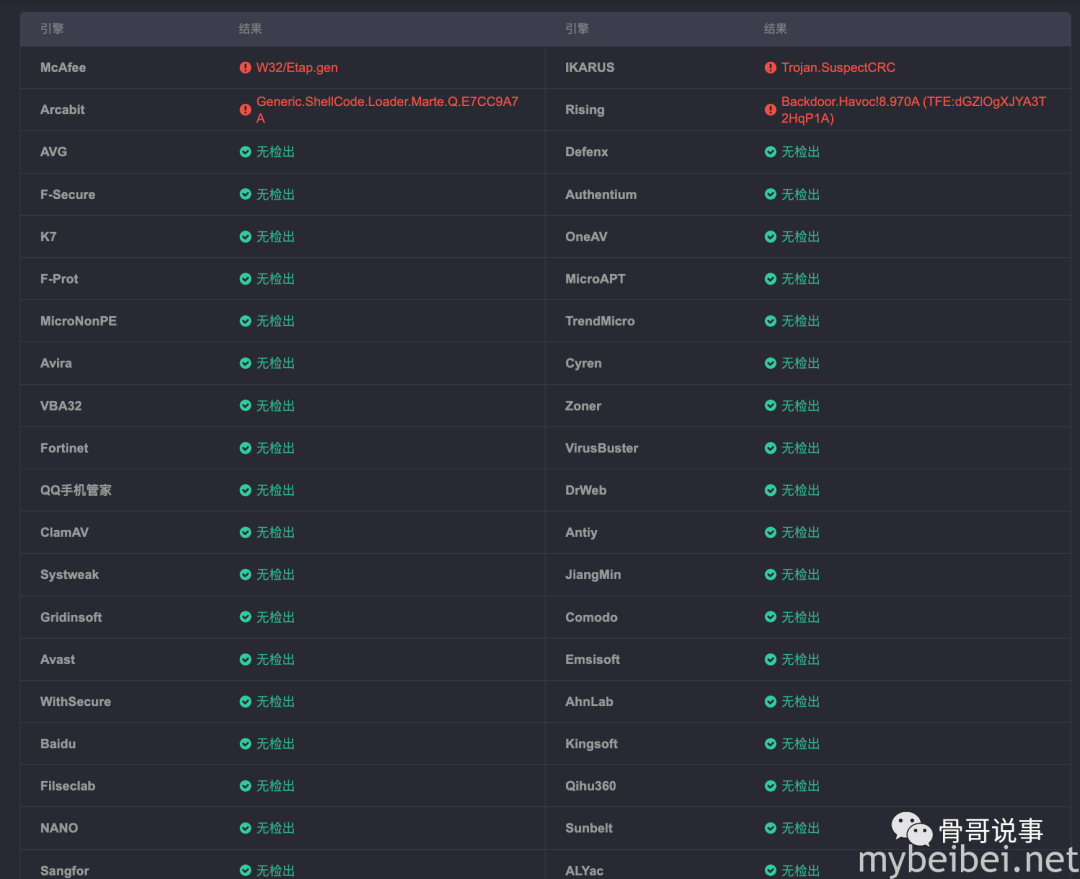
Task: Click the left 引擎 column header
Action: point(52,28)
